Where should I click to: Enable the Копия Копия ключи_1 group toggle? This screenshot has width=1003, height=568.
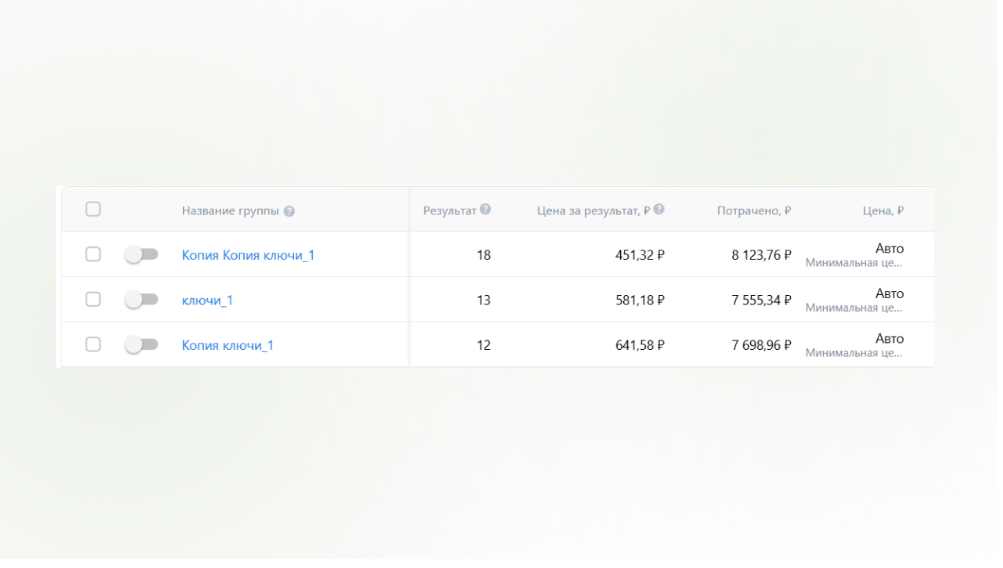point(141,255)
